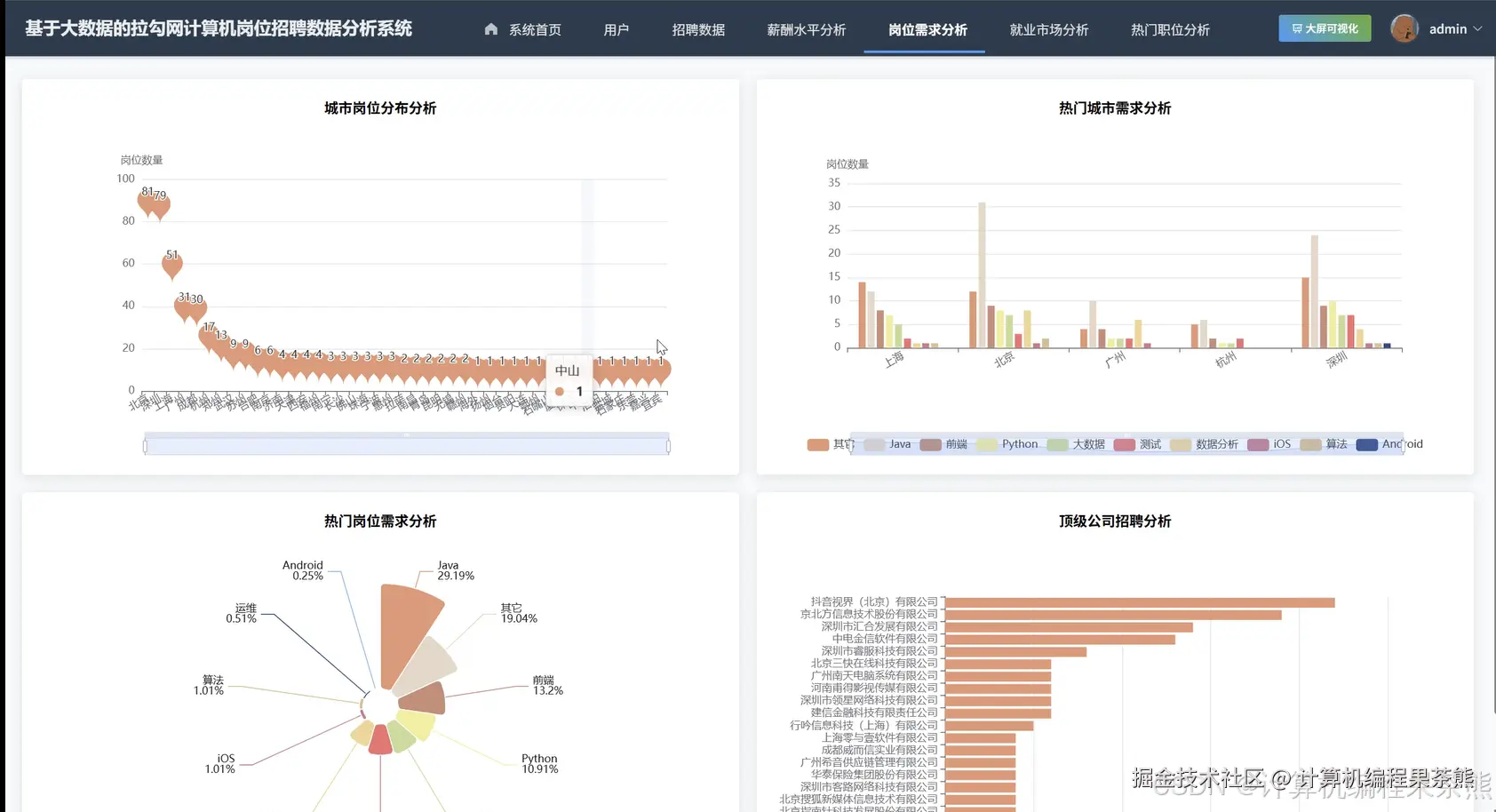Select the 热门职位分析 tab
Viewport: 1496px width, 812px height.
[1169, 28]
